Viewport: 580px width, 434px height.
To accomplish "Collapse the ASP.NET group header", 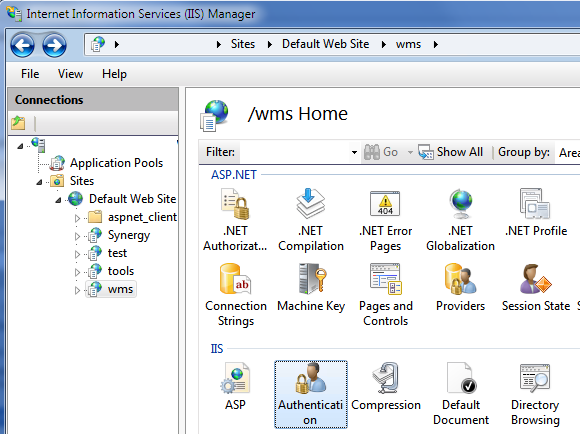I will [234, 174].
